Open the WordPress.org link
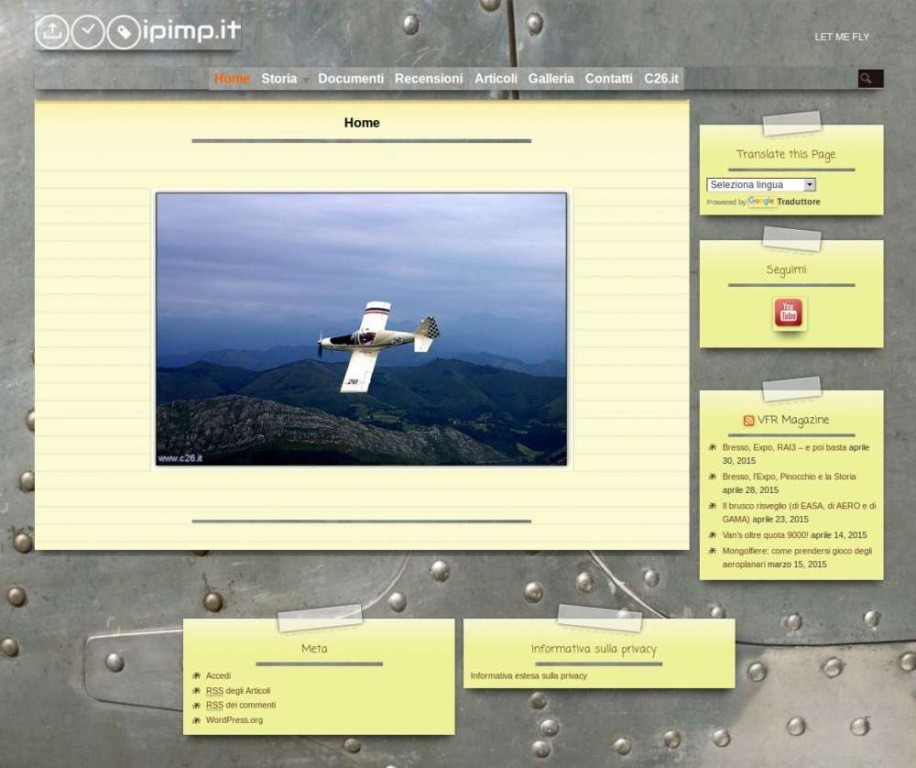This screenshot has width=916, height=768. click(x=234, y=720)
